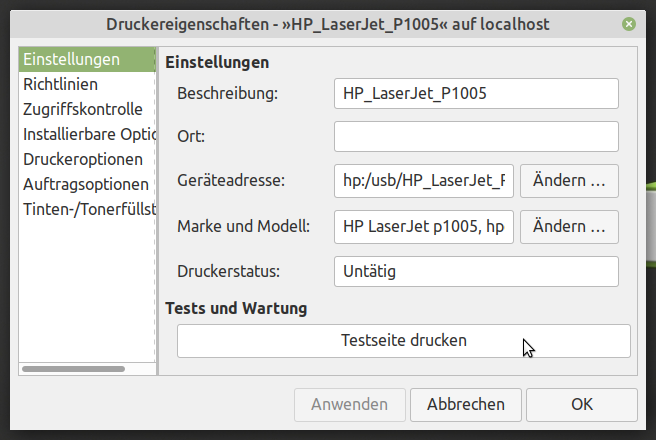Click the Geräteadresse text field
Screen dimensions: 656x440
point(424,180)
